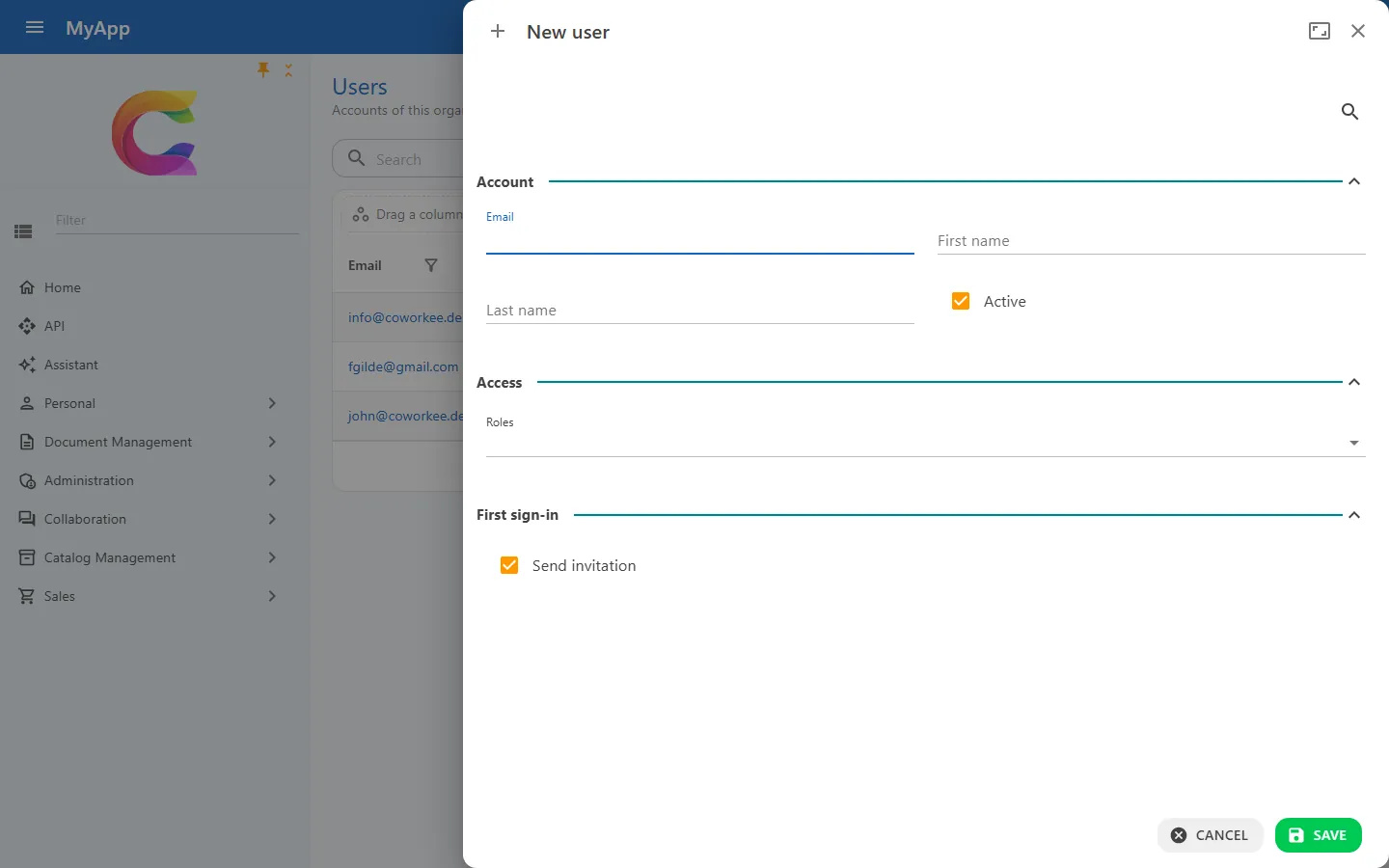Expand the Administration chevron
1389x868 pixels.
click(x=272, y=480)
